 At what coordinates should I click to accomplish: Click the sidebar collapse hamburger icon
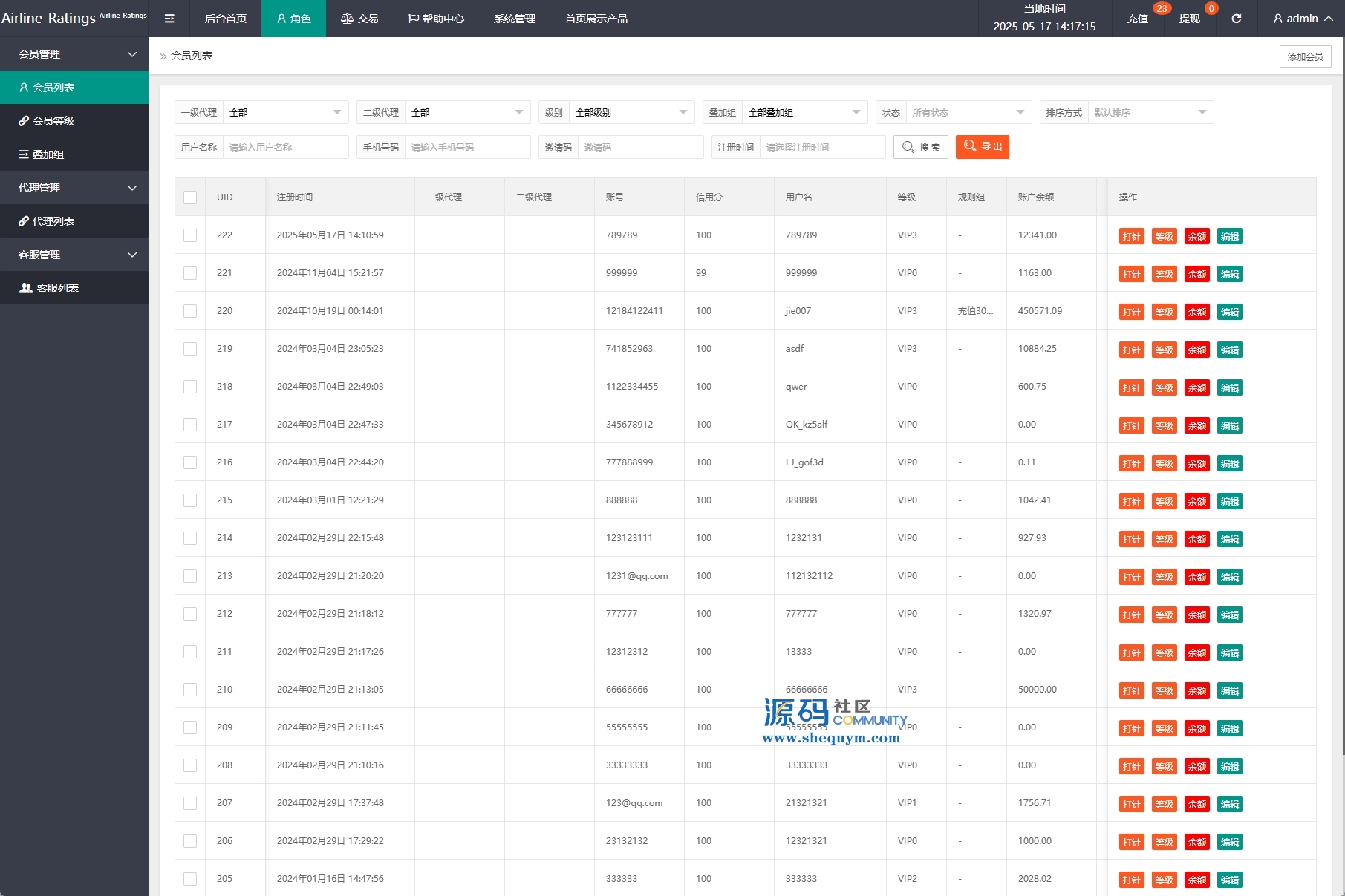[169, 19]
